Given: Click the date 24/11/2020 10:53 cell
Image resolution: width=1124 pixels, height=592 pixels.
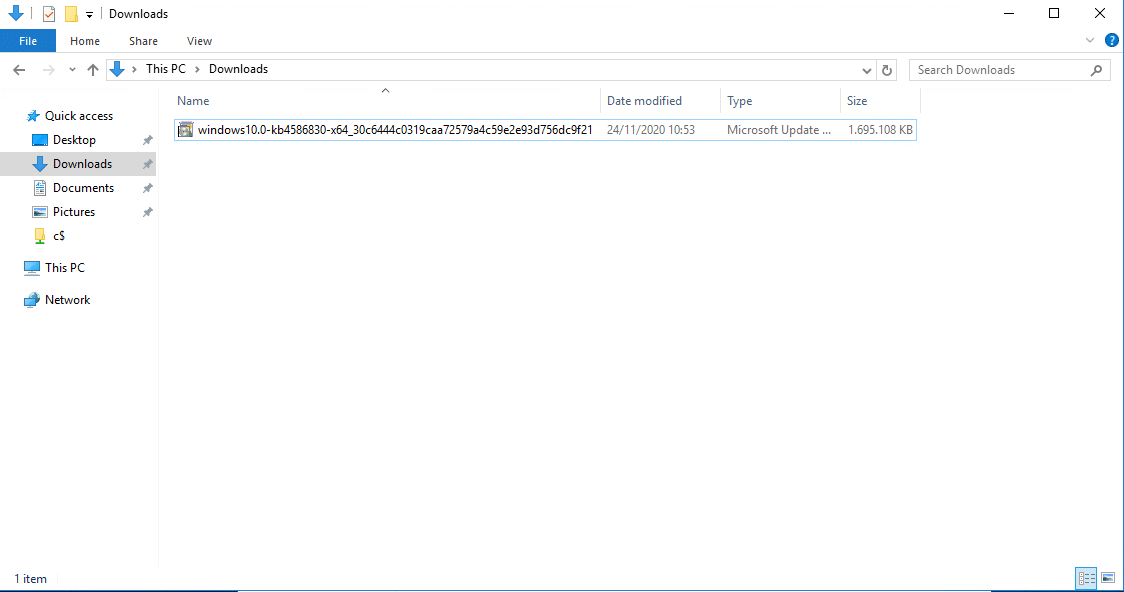Looking at the screenshot, I should click(x=651, y=130).
